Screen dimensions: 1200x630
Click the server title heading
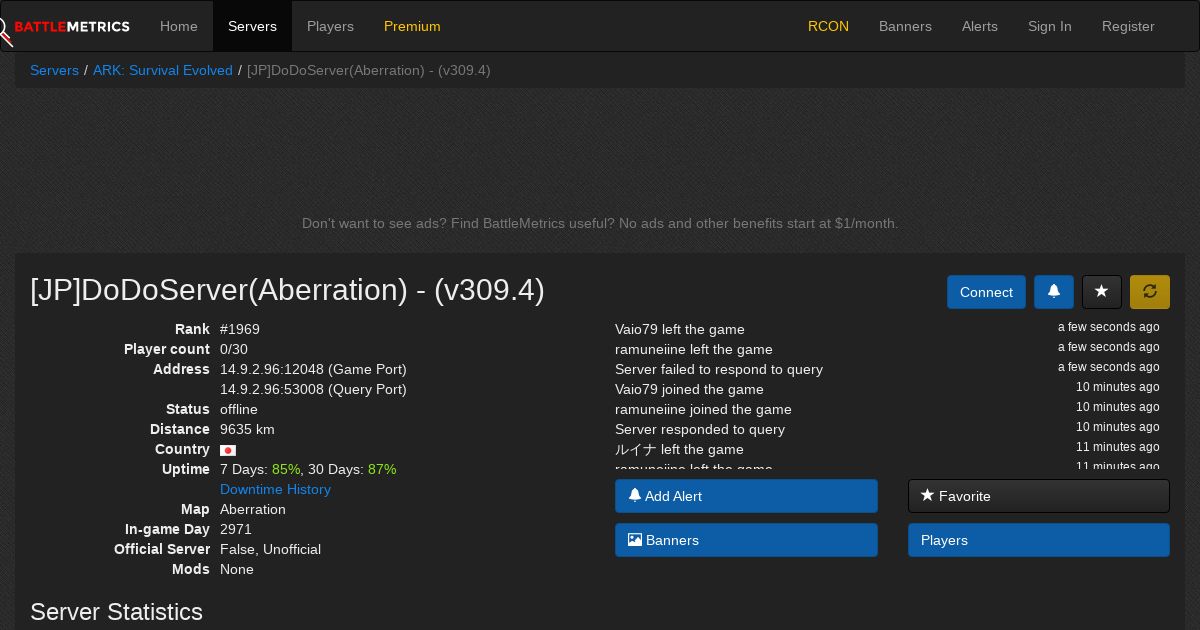point(287,290)
